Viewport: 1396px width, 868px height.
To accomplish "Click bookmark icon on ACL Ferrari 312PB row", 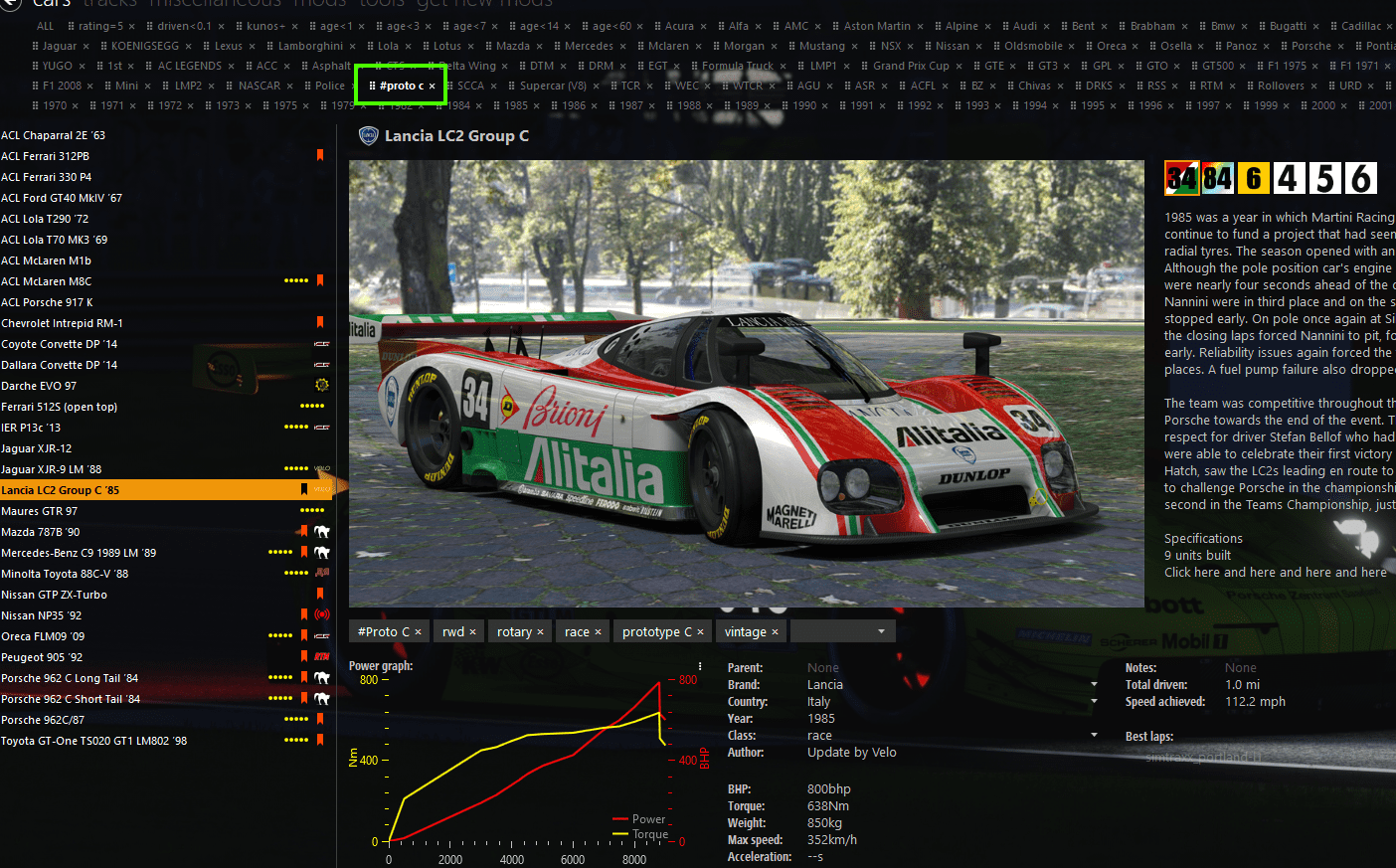I will pos(320,156).
